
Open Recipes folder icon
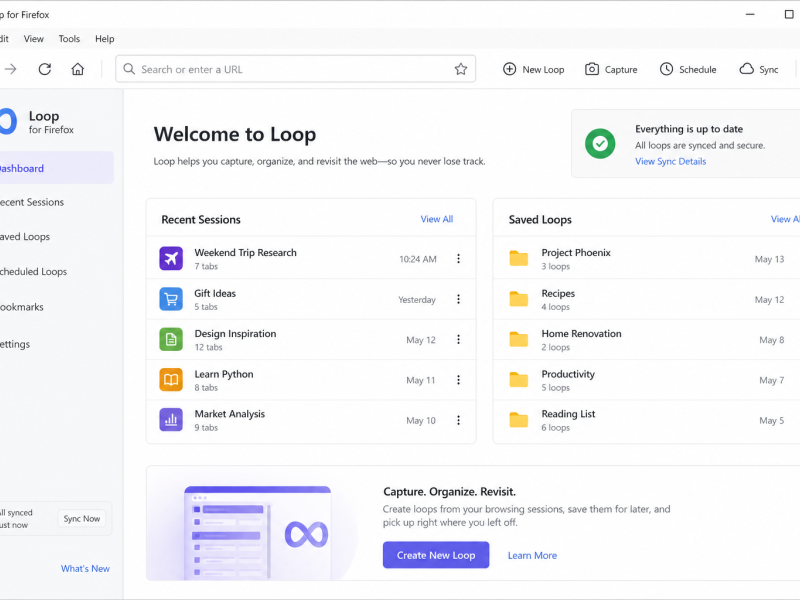click(x=519, y=299)
